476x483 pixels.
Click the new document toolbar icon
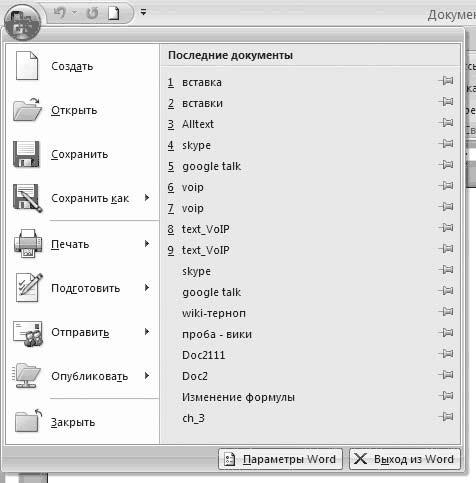pyautogui.click(x=114, y=13)
